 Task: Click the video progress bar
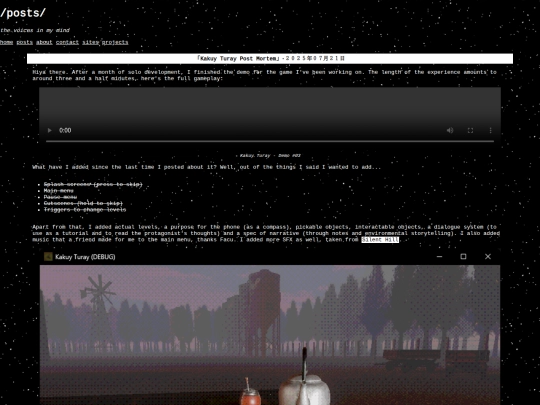(x=270, y=141)
